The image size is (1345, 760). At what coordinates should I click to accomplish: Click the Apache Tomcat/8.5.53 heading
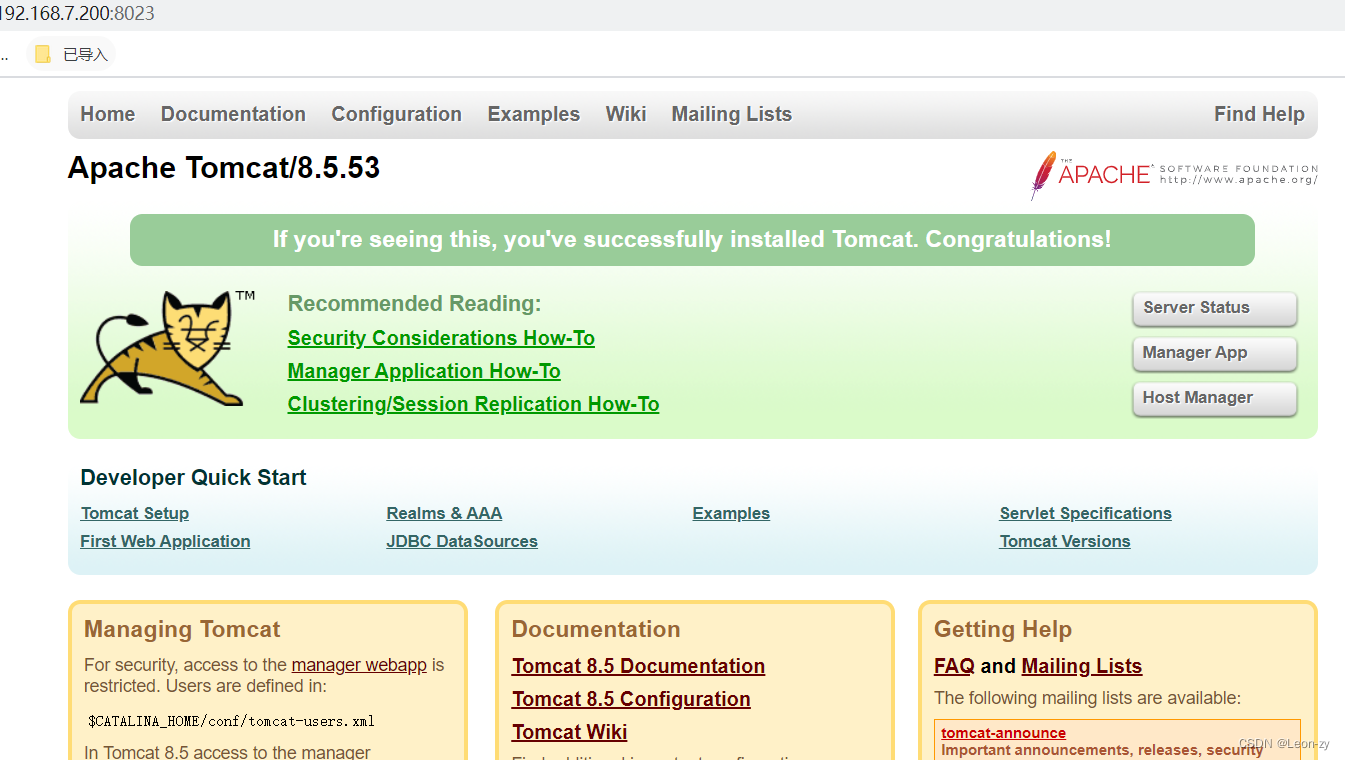(224, 168)
